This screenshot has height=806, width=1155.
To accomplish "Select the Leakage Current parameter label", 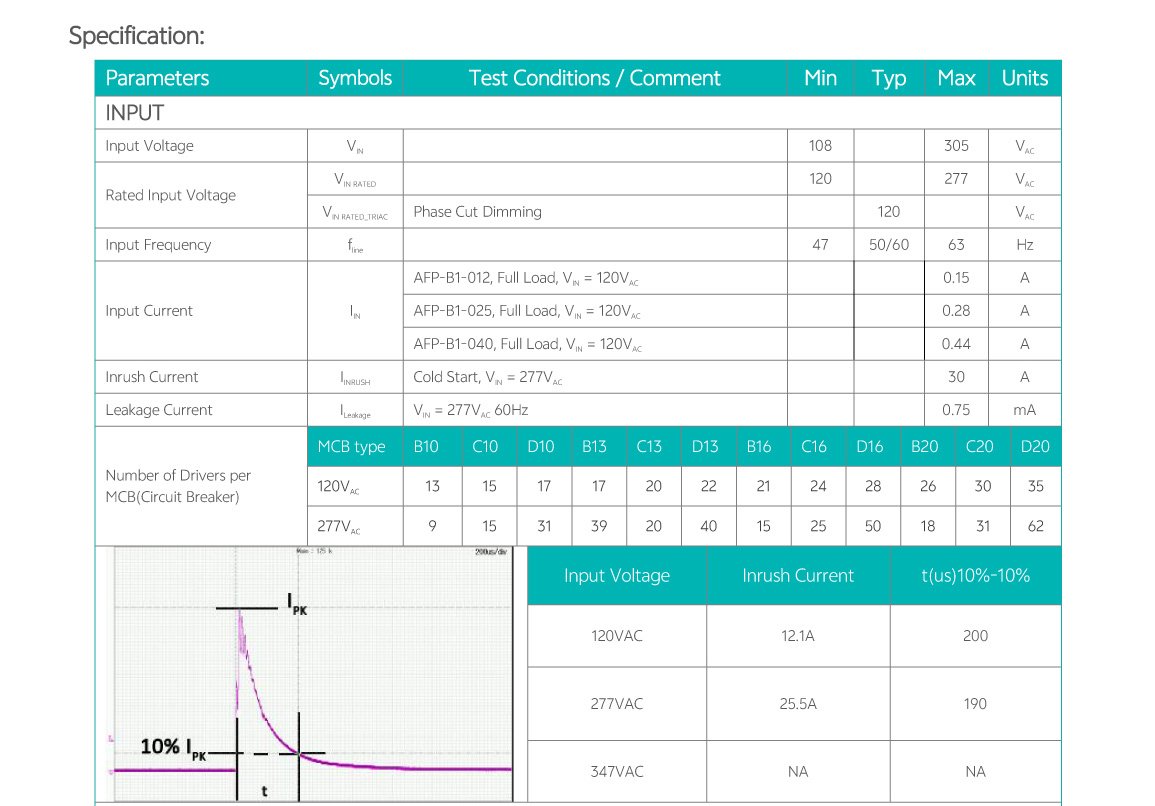I will click(x=159, y=410).
